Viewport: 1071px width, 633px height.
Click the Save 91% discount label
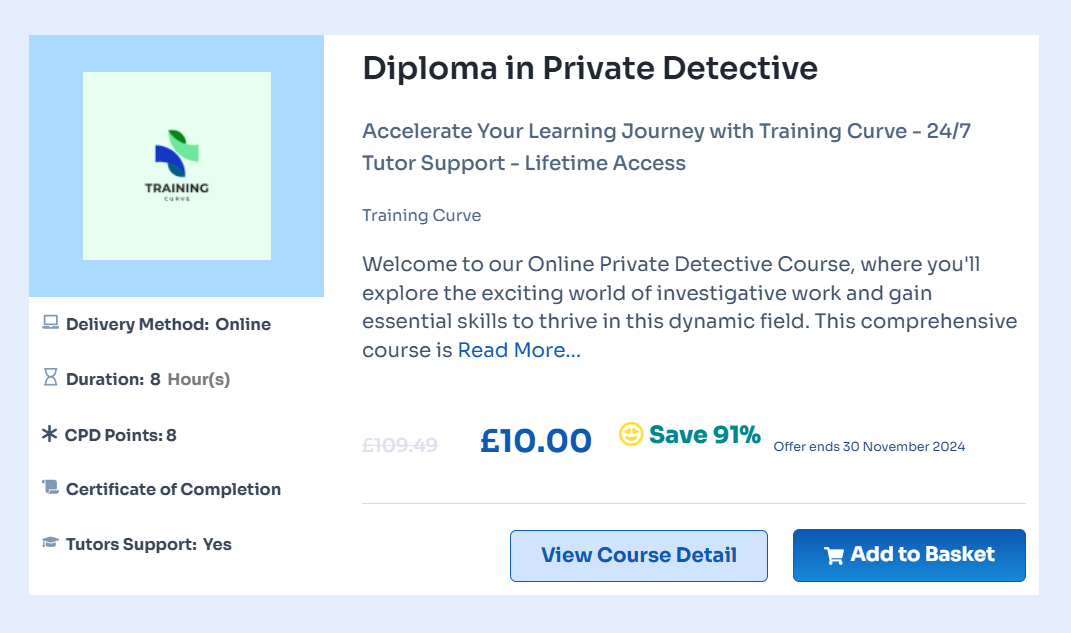click(705, 434)
